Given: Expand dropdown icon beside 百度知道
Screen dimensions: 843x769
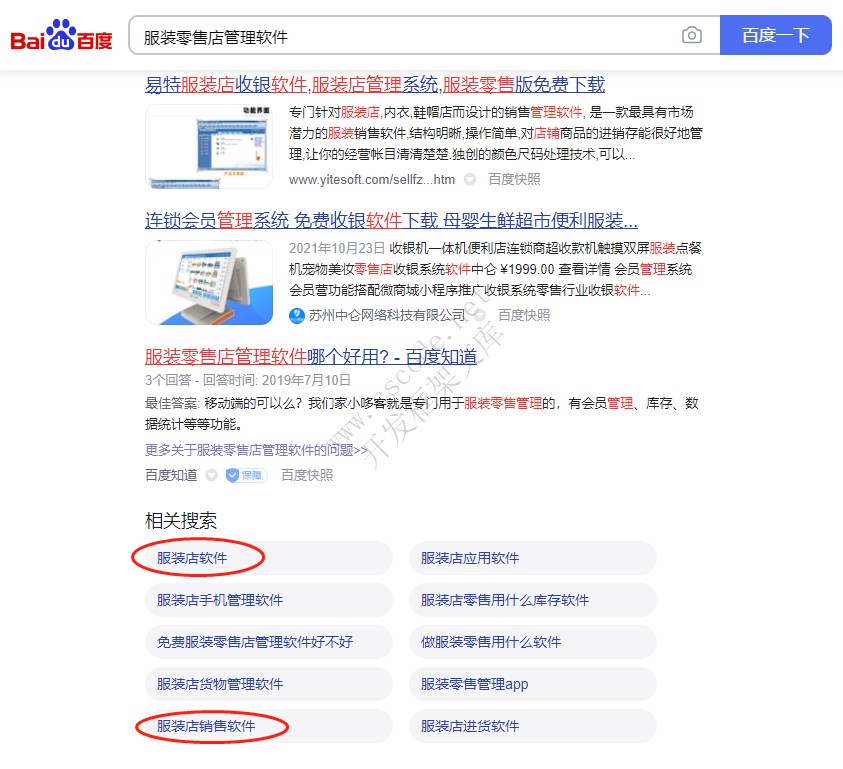Looking at the screenshot, I should [212, 475].
